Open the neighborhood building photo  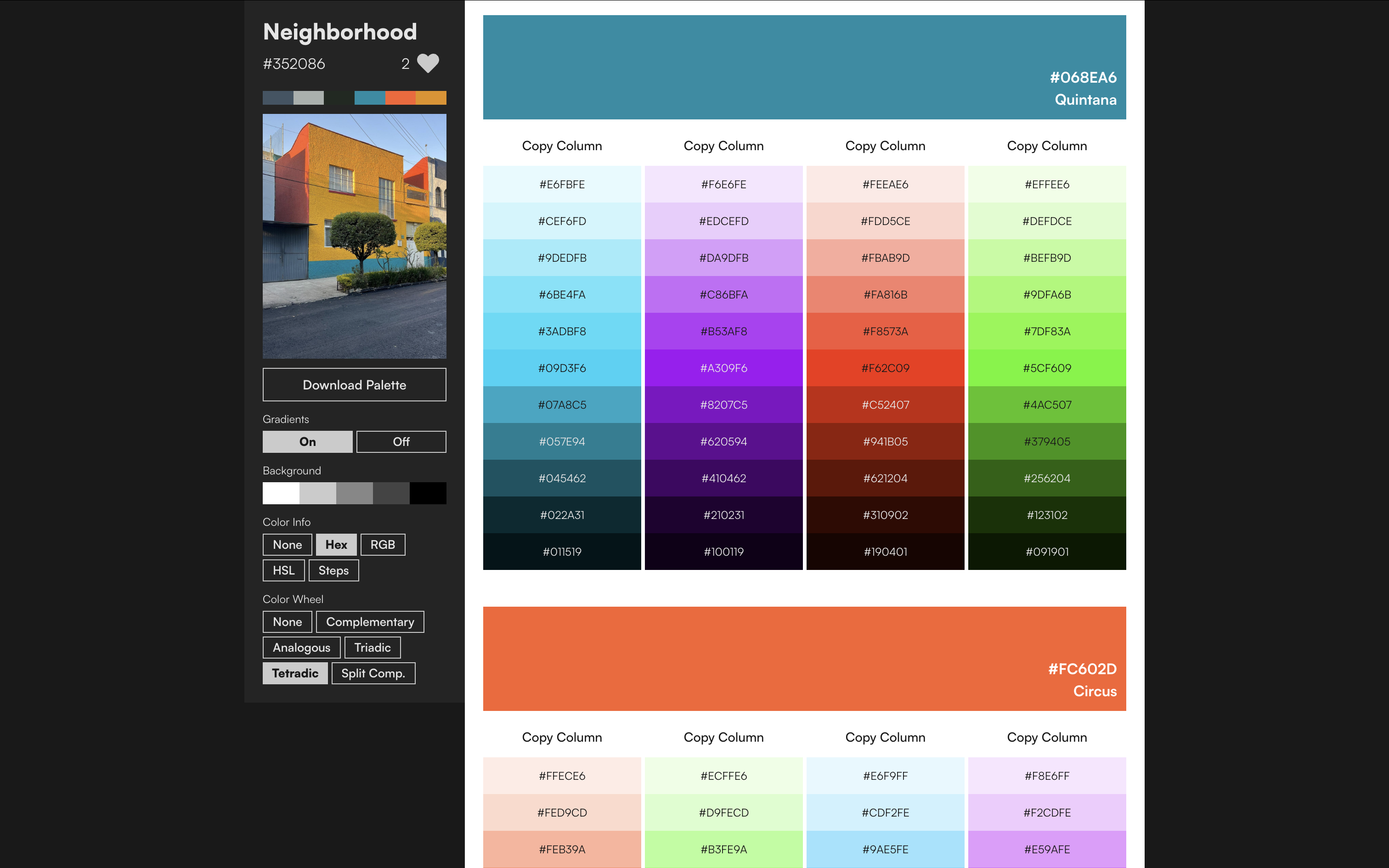pyautogui.click(x=354, y=236)
